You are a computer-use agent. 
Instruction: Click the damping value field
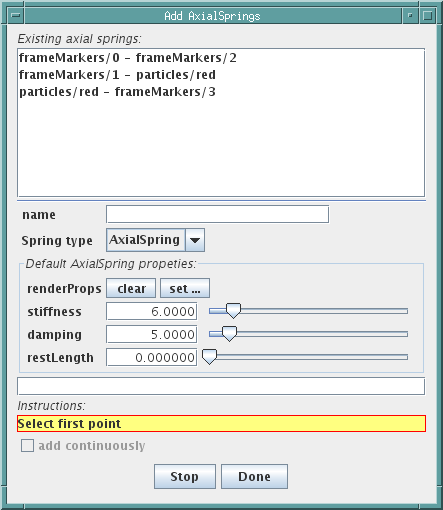point(152,334)
